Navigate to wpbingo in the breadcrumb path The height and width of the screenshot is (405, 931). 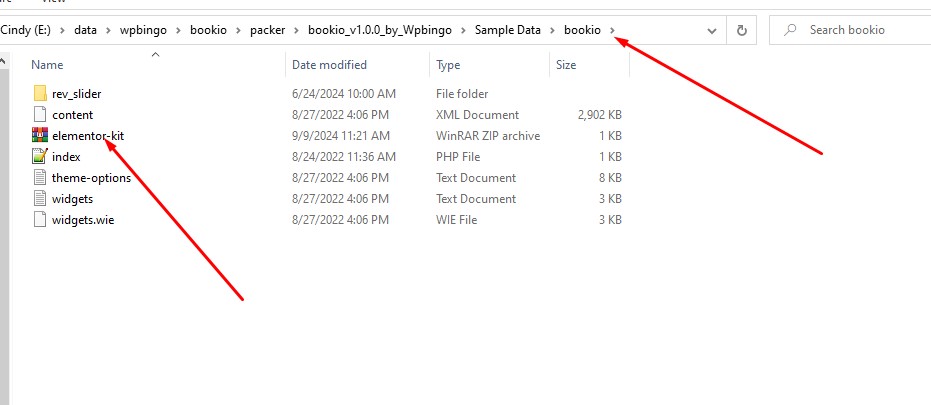coord(144,30)
